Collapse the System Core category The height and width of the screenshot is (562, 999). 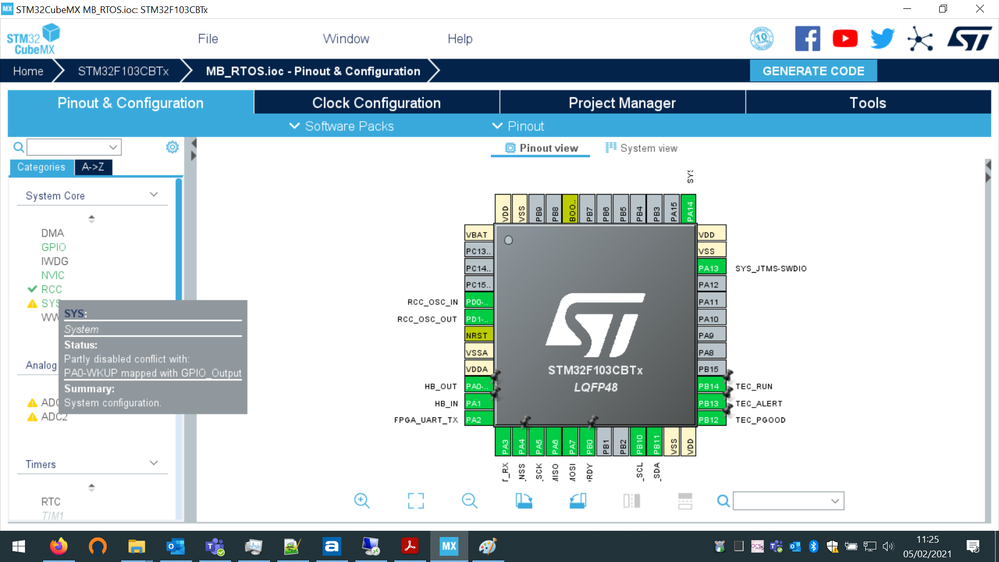154,194
